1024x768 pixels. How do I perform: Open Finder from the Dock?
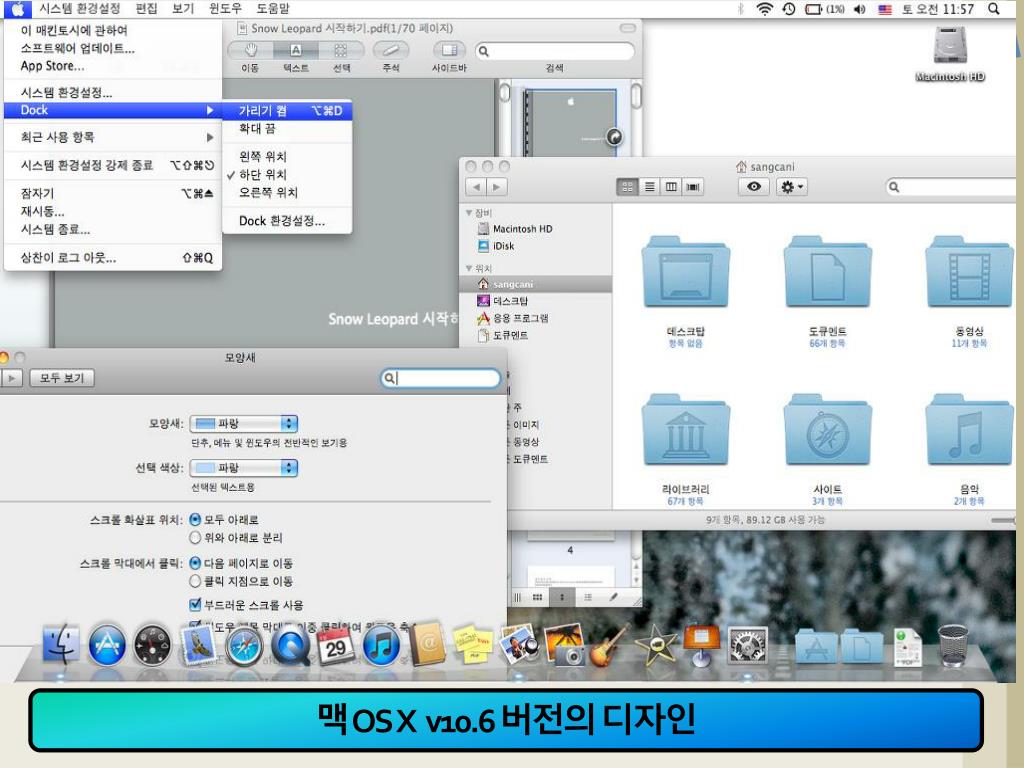click(x=61, y=644)
